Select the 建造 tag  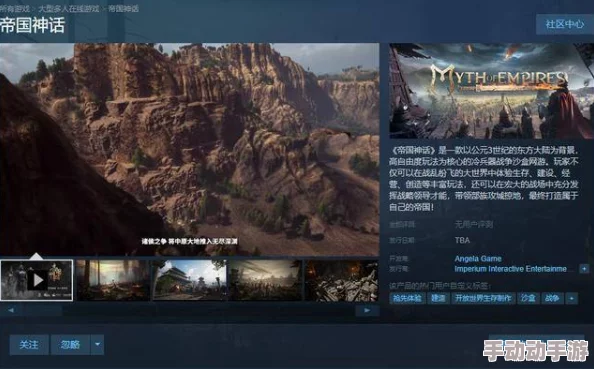point(438,299)
